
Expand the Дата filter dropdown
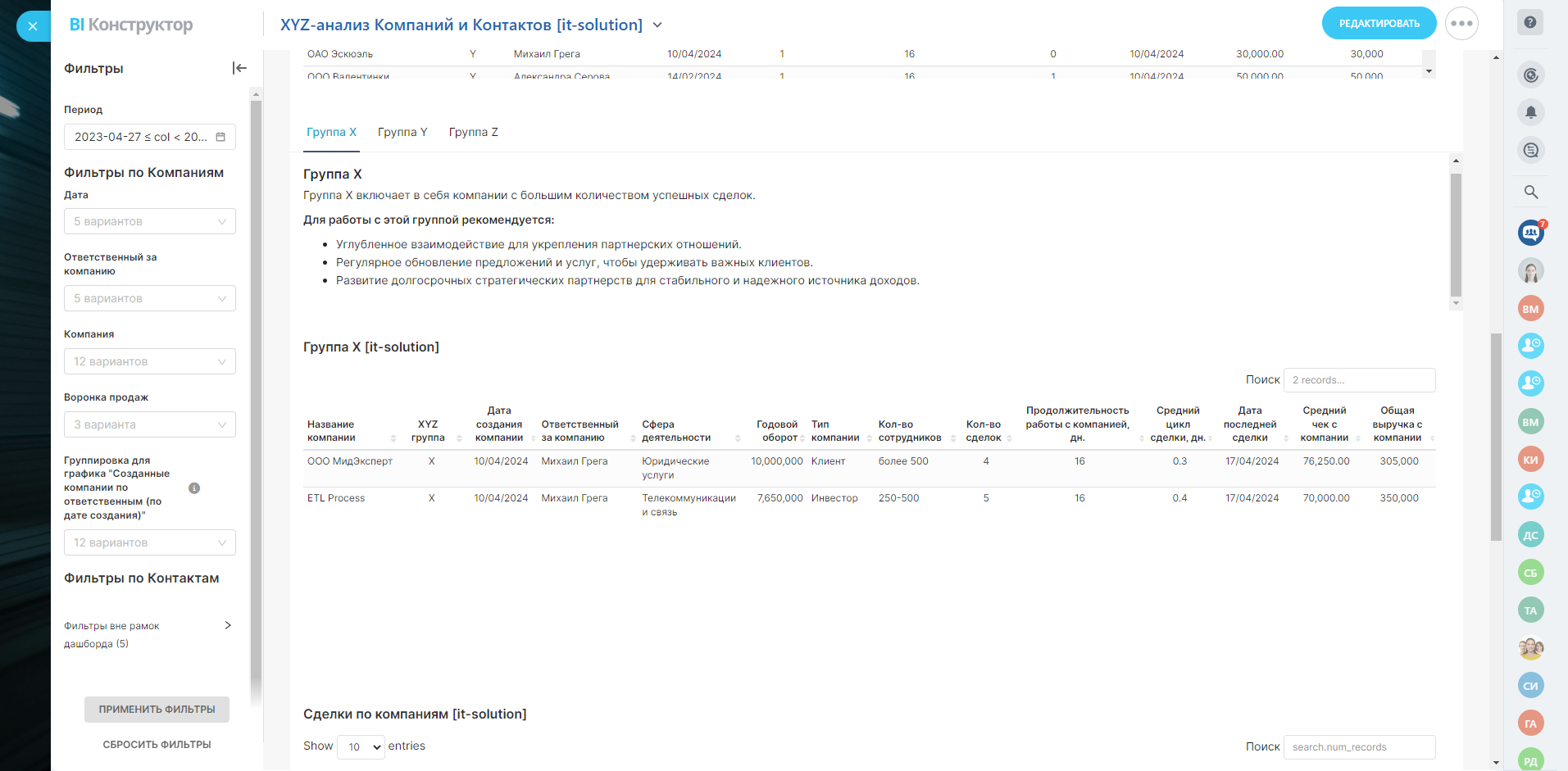(150, 221)
